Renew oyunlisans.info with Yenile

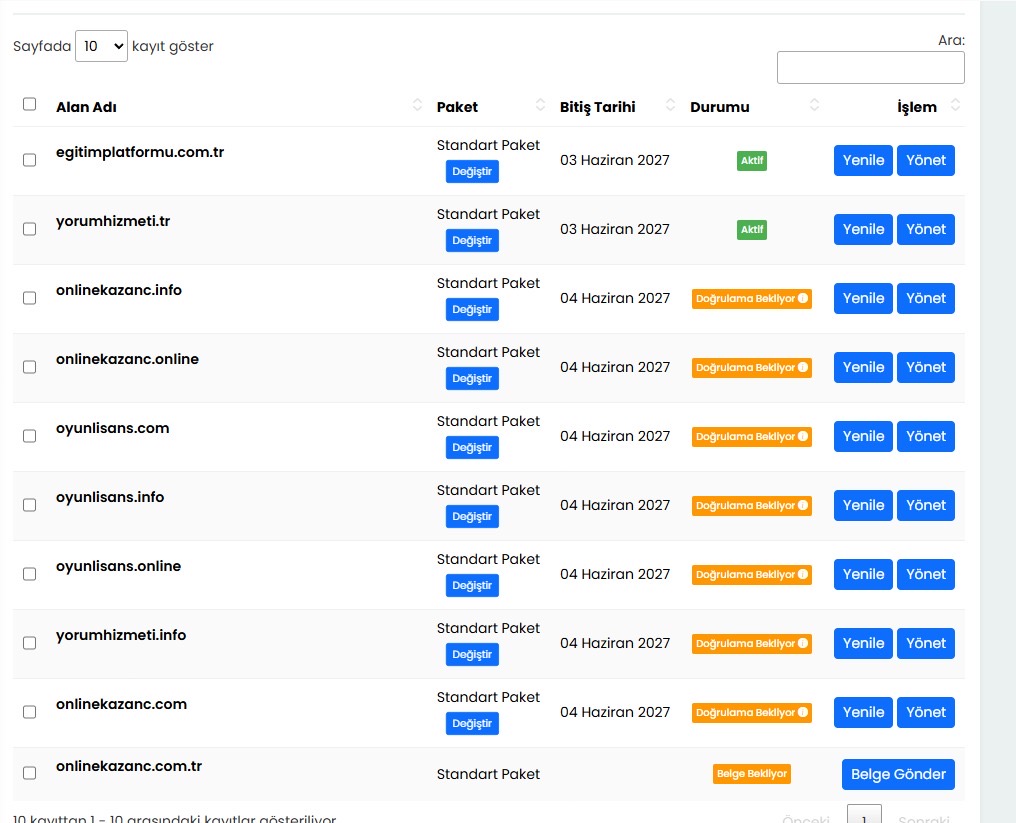point(863,505)
